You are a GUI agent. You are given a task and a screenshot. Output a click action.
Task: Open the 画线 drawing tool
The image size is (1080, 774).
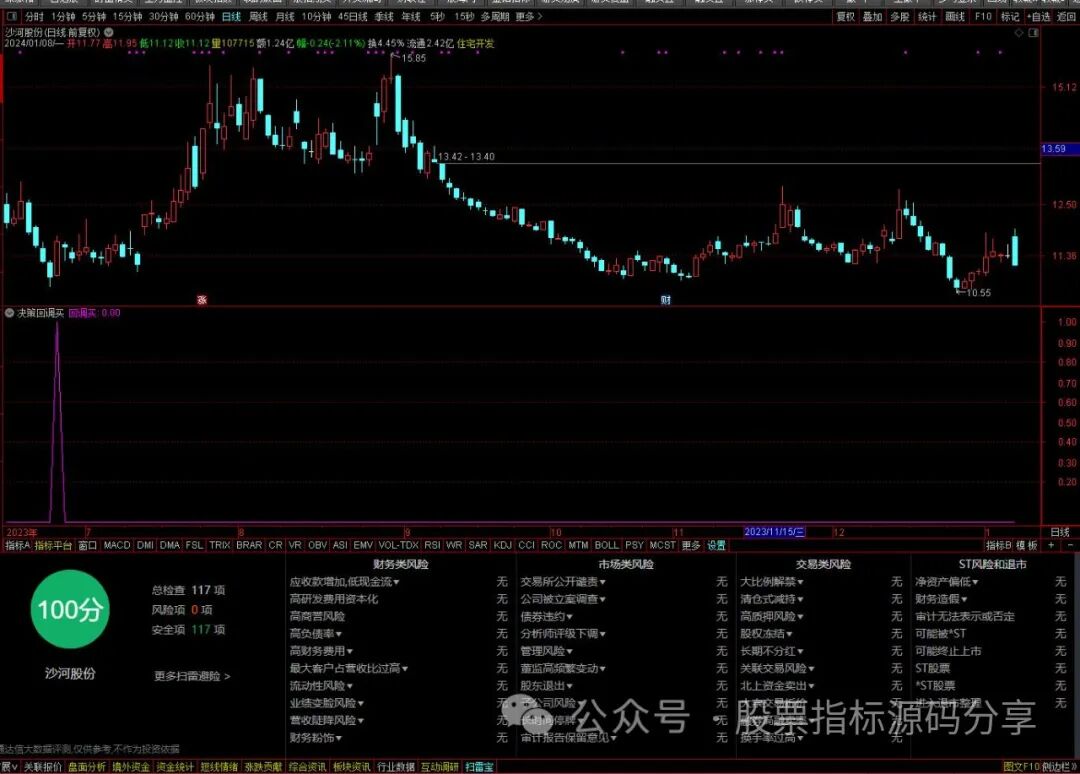tap(955, 17)
